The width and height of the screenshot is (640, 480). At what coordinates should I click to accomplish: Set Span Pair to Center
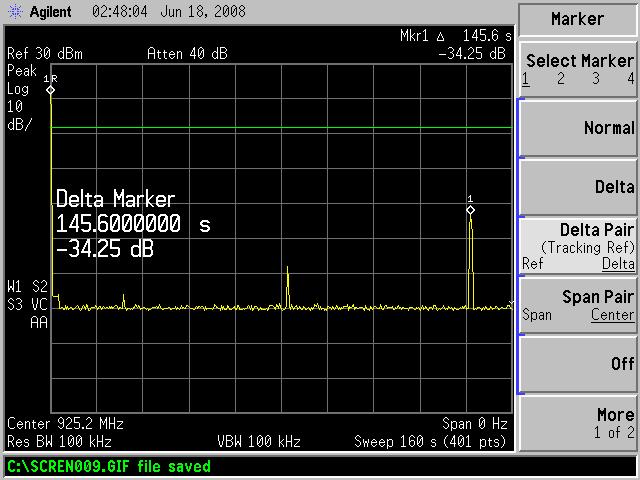(611, 315)
